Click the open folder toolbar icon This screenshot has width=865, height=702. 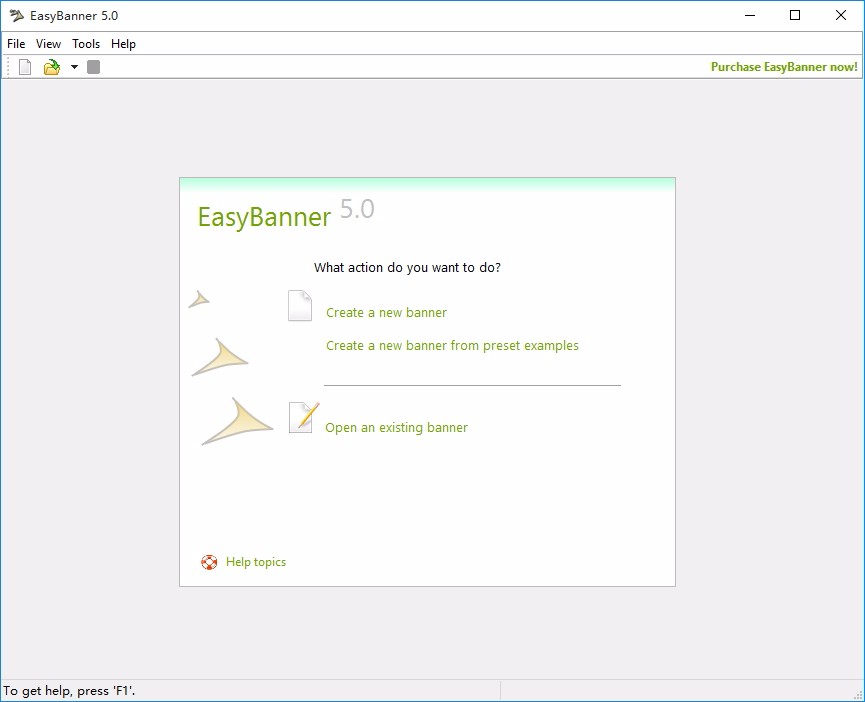pyautogui.click(x=52, y=67)
